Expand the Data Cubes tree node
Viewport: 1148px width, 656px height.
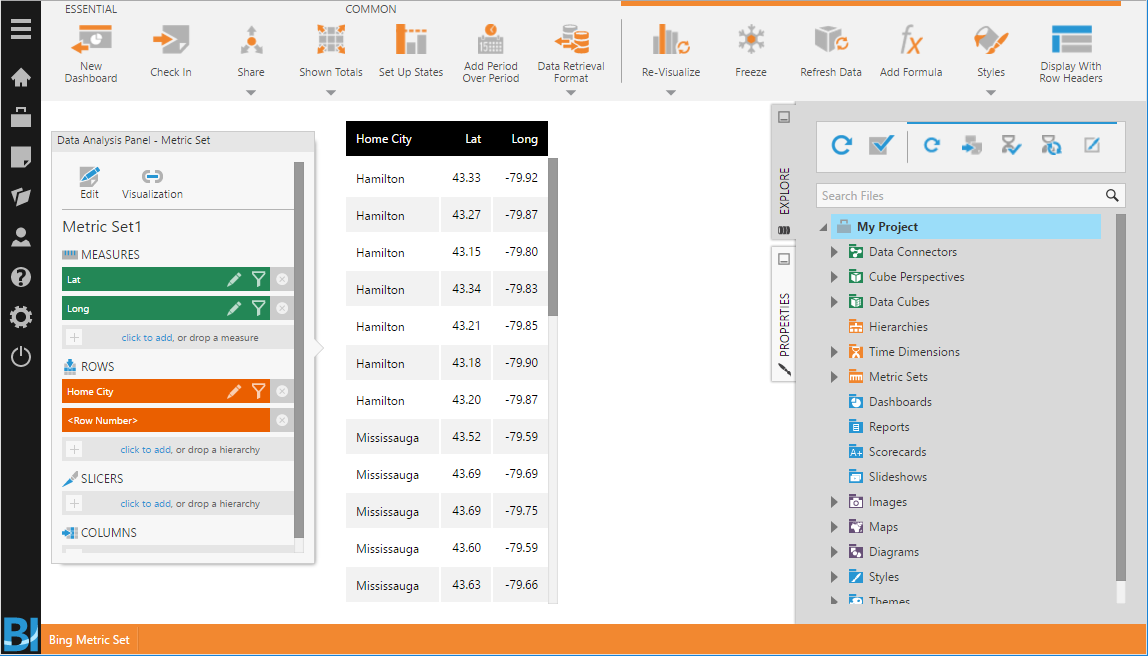pos(834,302)
